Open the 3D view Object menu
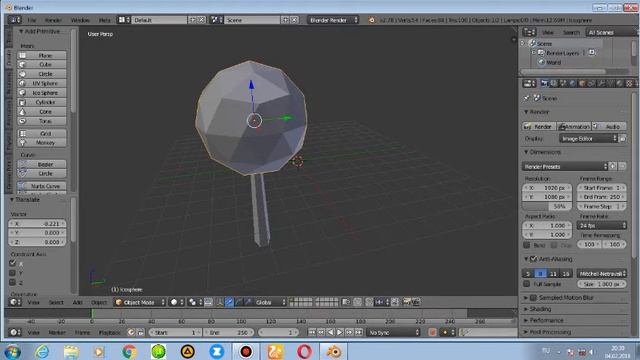Image resolution: width=640 pixels, height=360 pixels. (99, 302)
